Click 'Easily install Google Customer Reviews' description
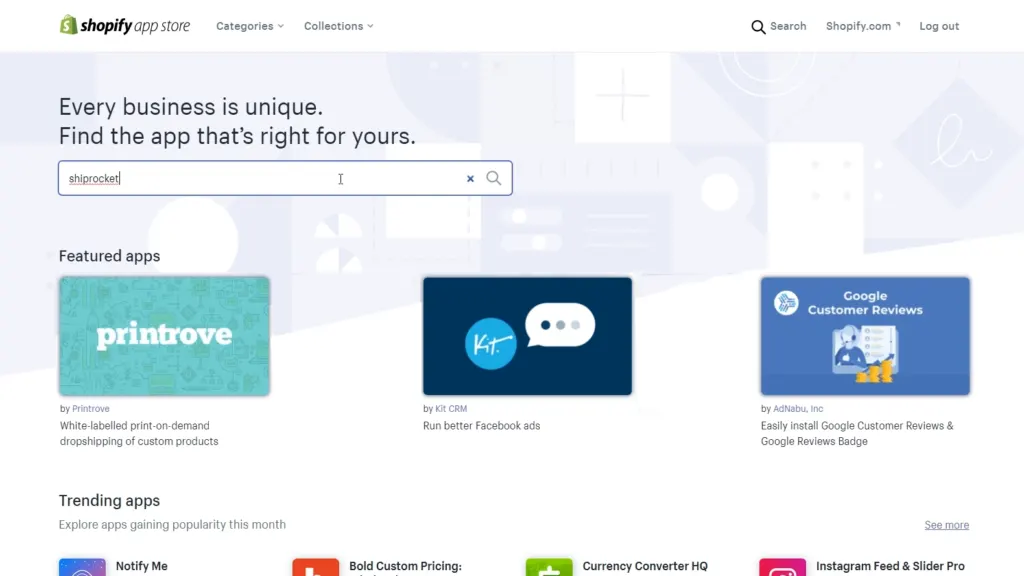1024x576 pixels. 857,433
